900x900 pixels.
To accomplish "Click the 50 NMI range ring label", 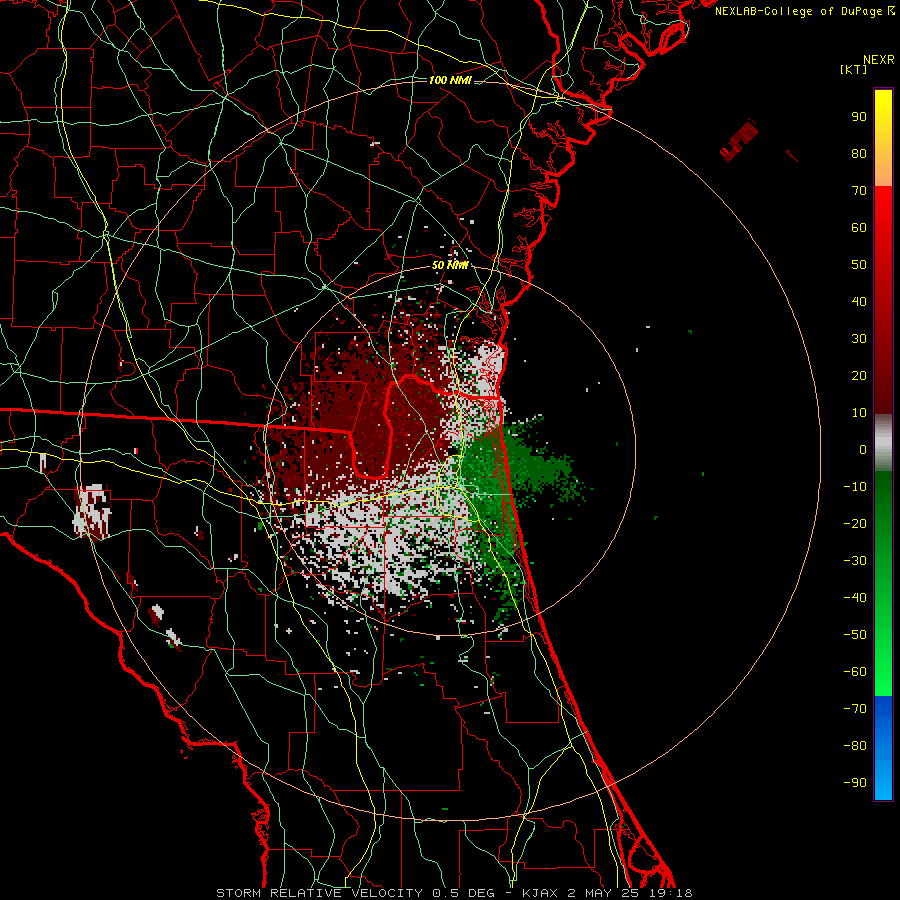I will click(449, 265).
